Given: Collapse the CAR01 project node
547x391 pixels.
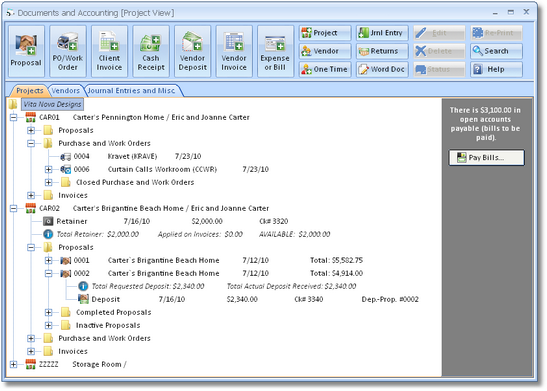Looking at the screenshot, I should (13, 117).
